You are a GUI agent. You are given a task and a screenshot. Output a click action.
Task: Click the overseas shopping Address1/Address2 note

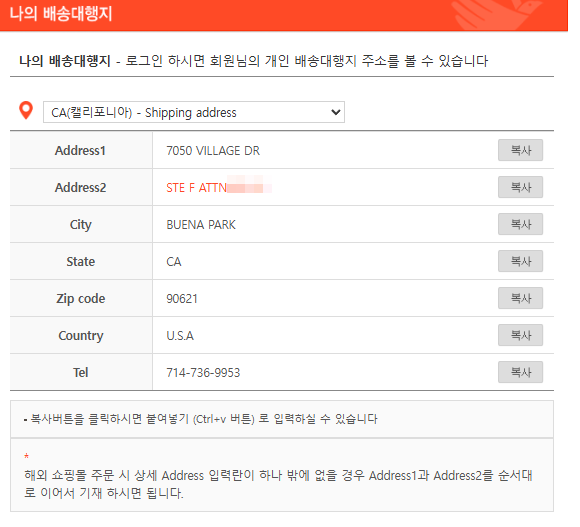point(278,484)
